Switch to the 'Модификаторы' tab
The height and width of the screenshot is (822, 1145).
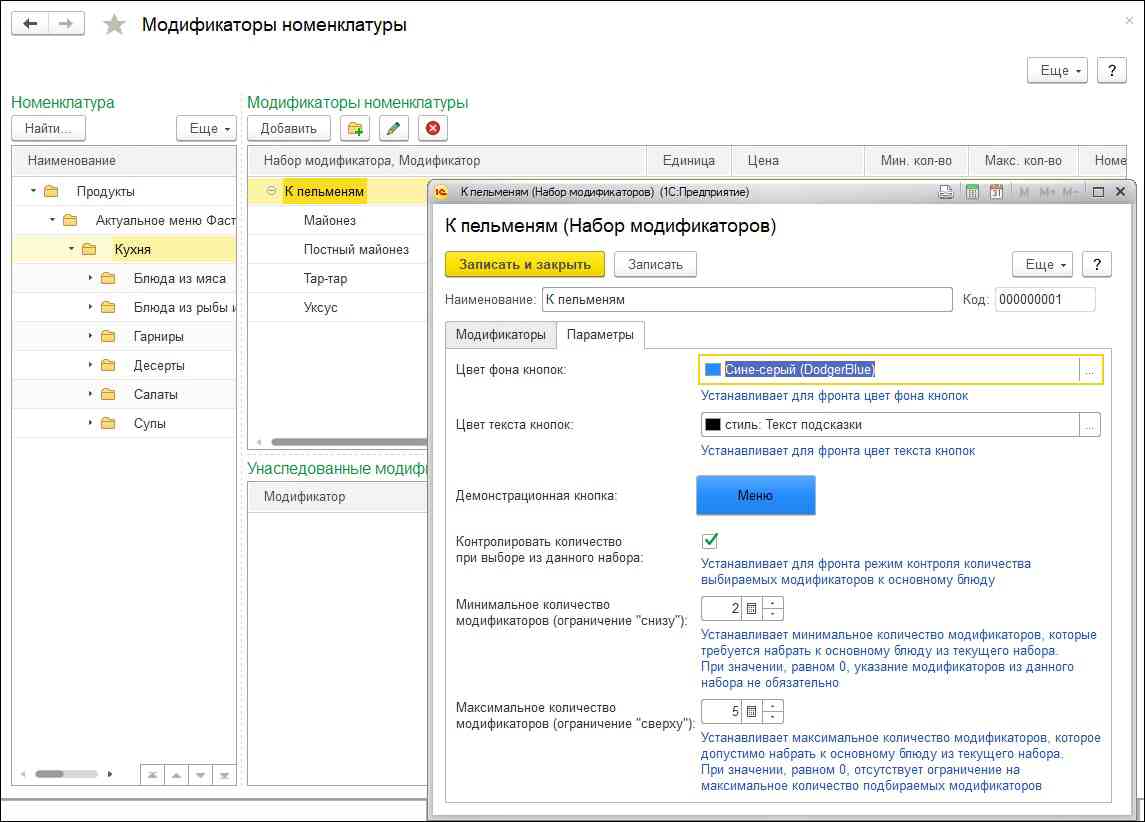(x=500, y=335)
